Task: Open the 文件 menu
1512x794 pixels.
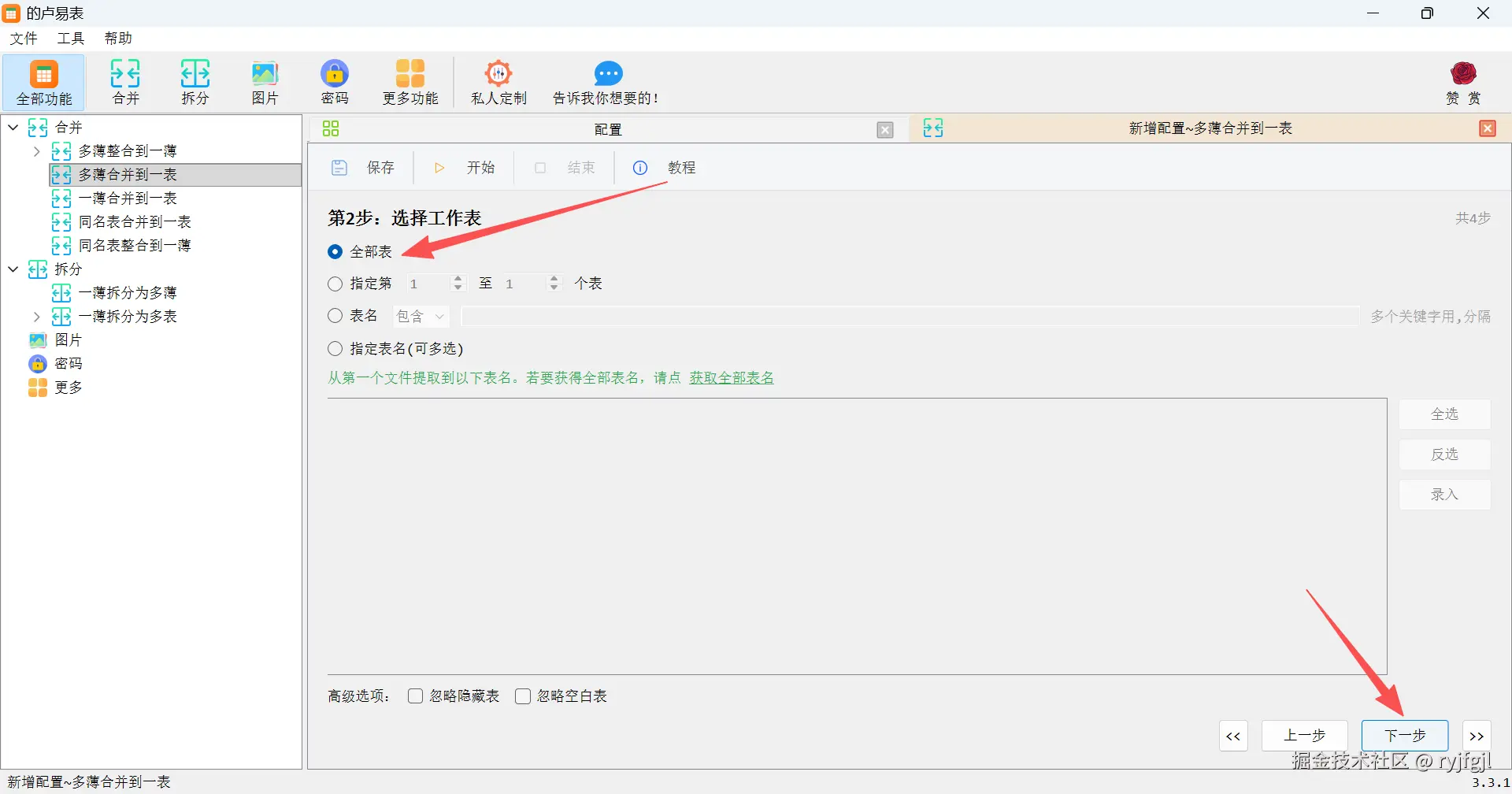Action: tap(24, 39)
